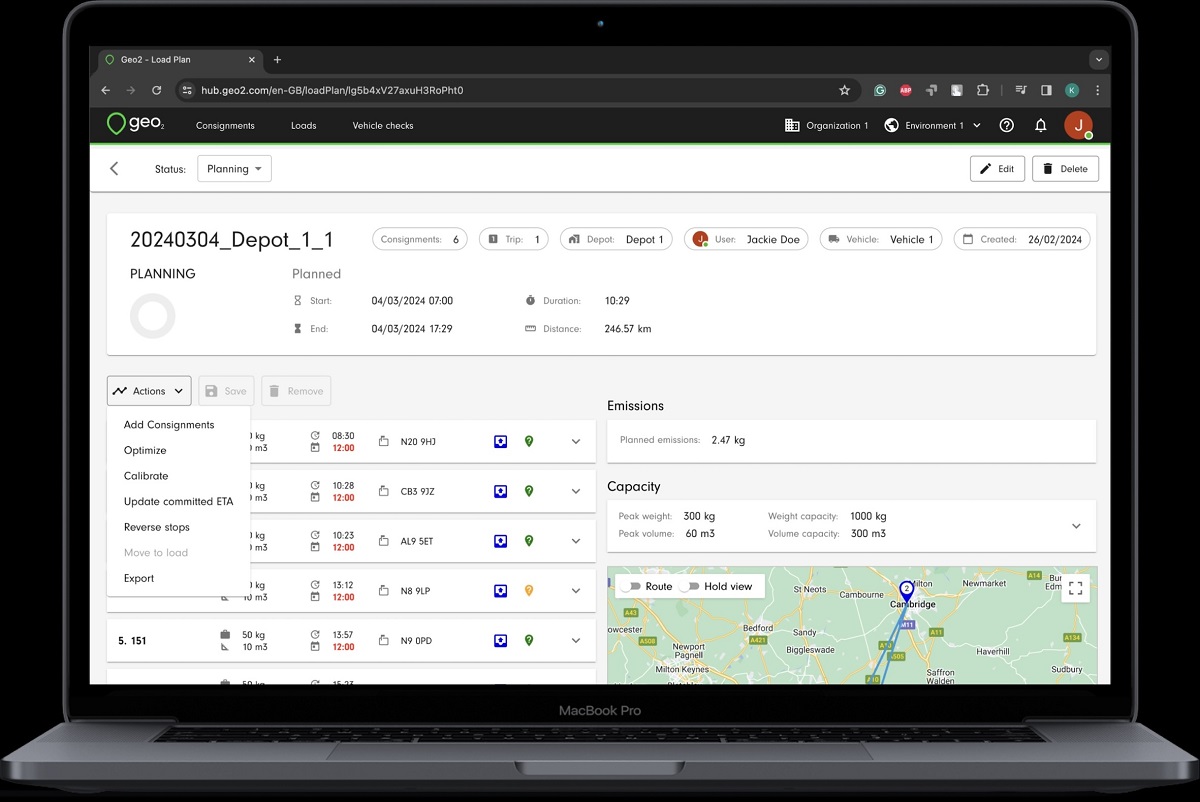1200x802 pixels.
Task: Go to the Consignments nav item
Action: 225,126
